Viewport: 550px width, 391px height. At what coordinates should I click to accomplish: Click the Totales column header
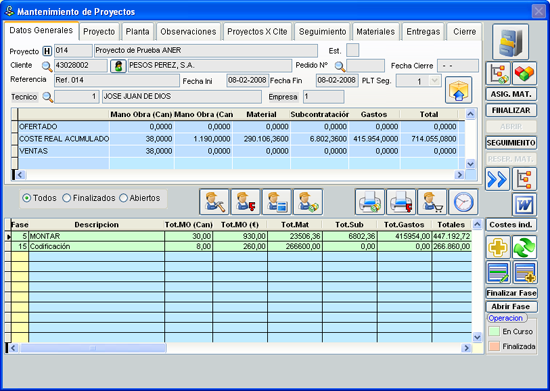pos(451,225)
